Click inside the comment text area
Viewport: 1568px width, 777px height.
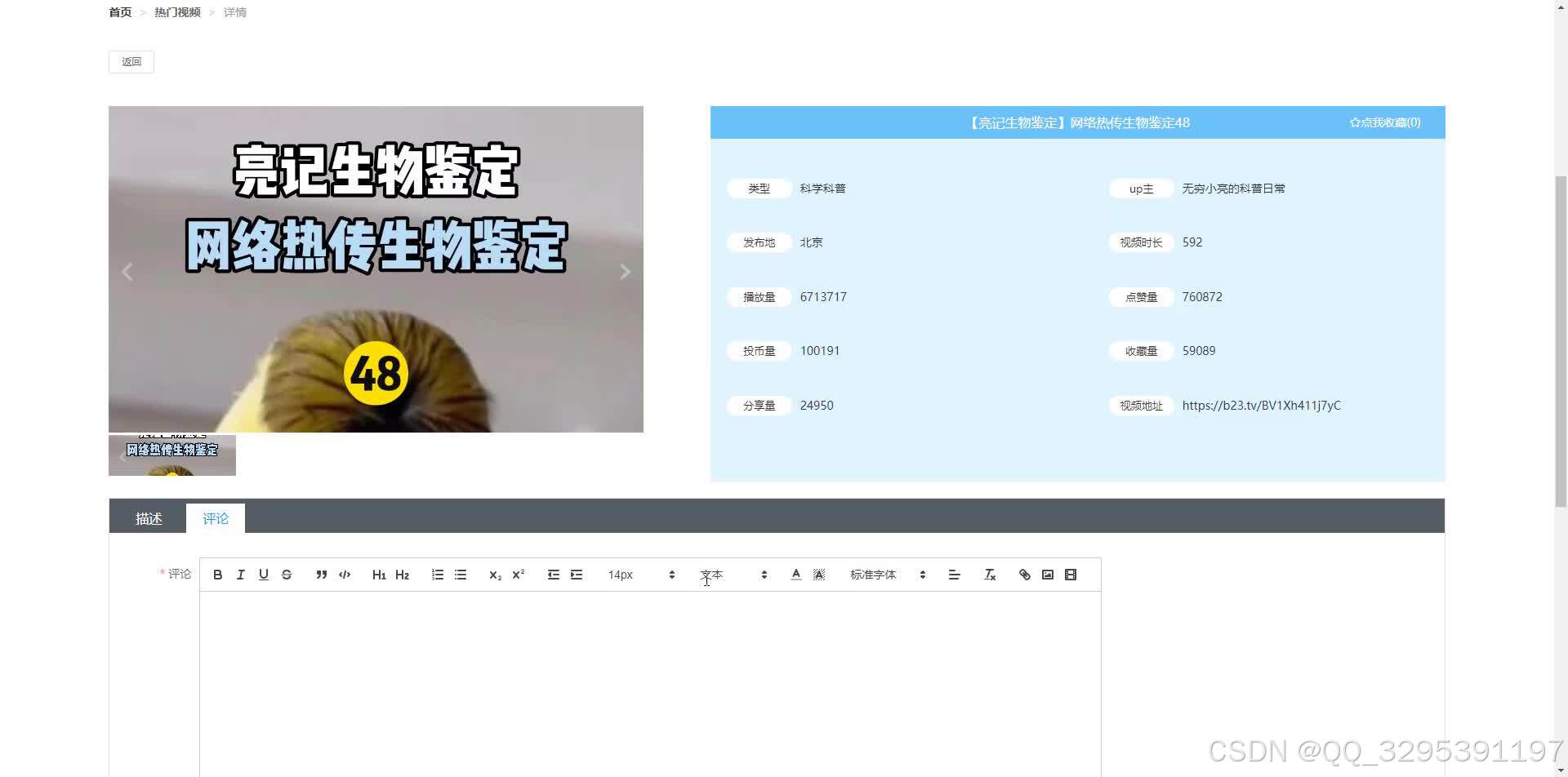click(650, 686)
